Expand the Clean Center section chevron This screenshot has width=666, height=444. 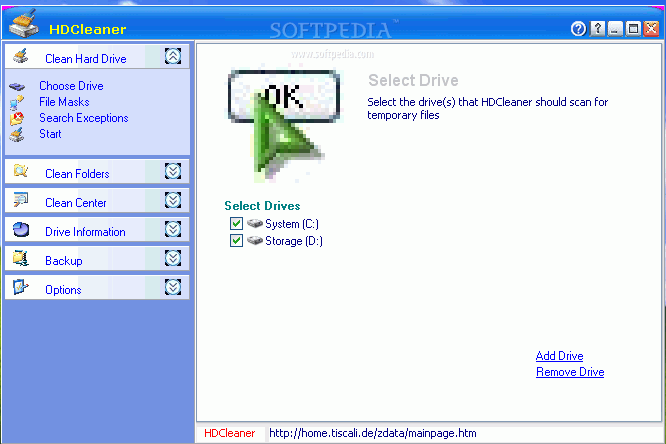[173, 200]
